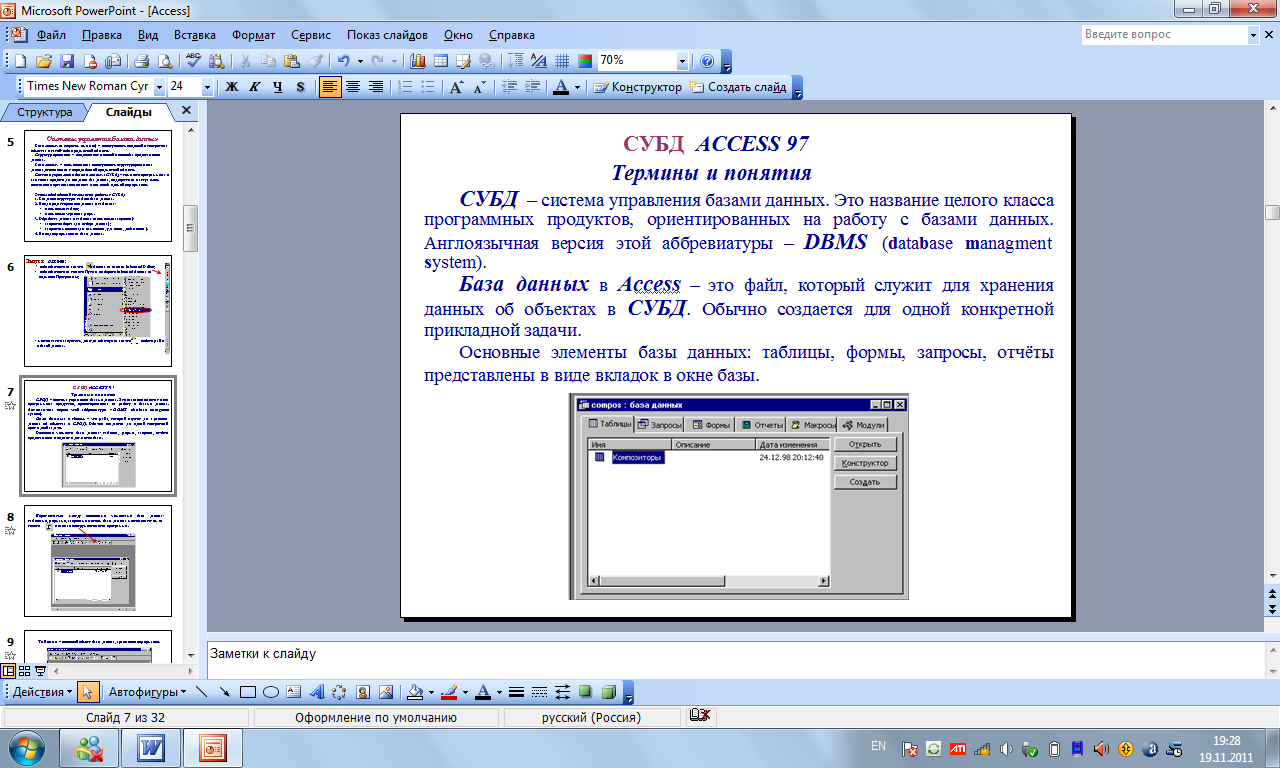Switch to slide sorter view
Screen dimensions: 1280x768
click(x=25, y=670)
